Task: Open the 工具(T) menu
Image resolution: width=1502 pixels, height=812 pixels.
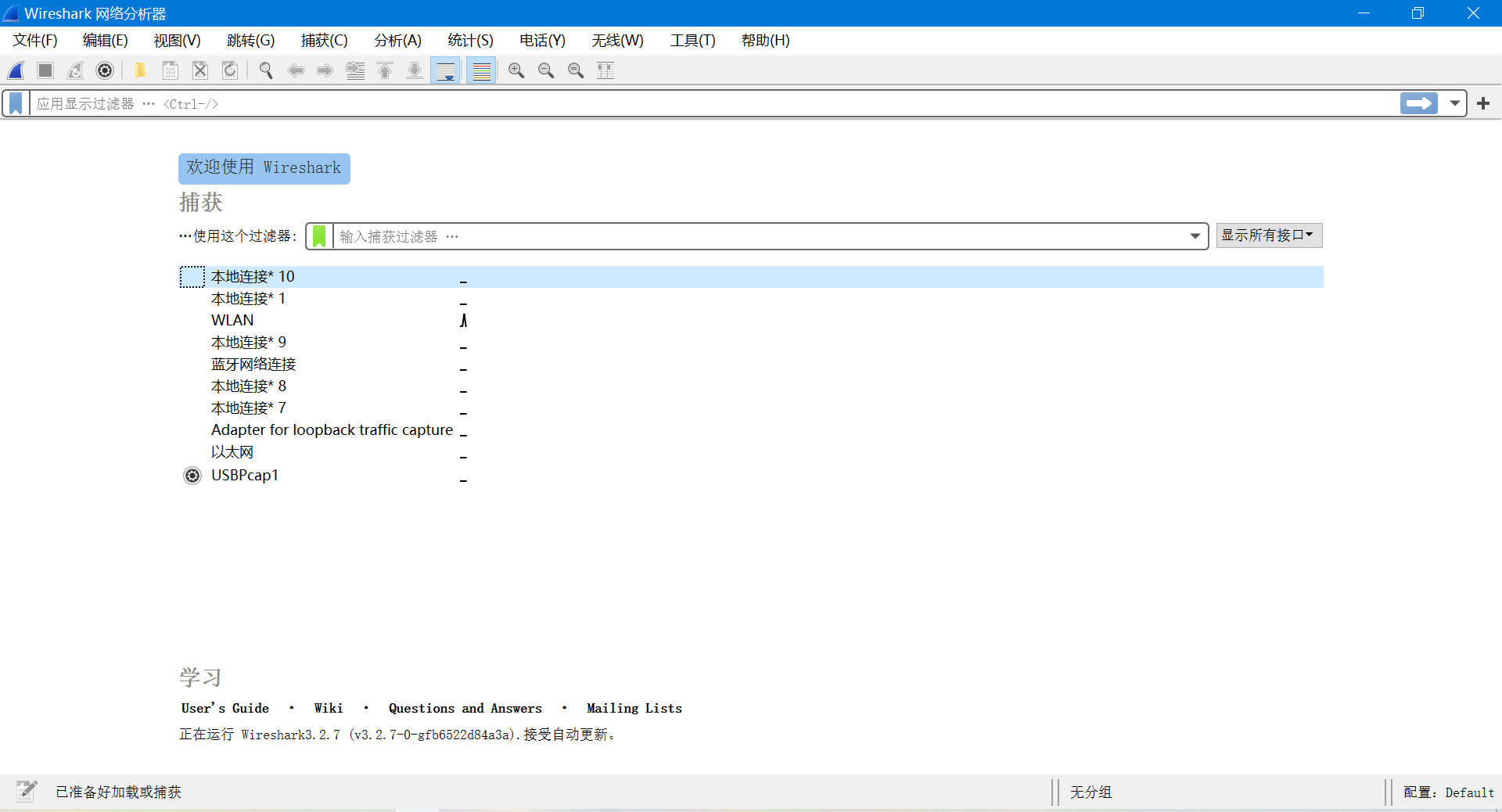Action: pyautogui.click(x=693, y=41)
